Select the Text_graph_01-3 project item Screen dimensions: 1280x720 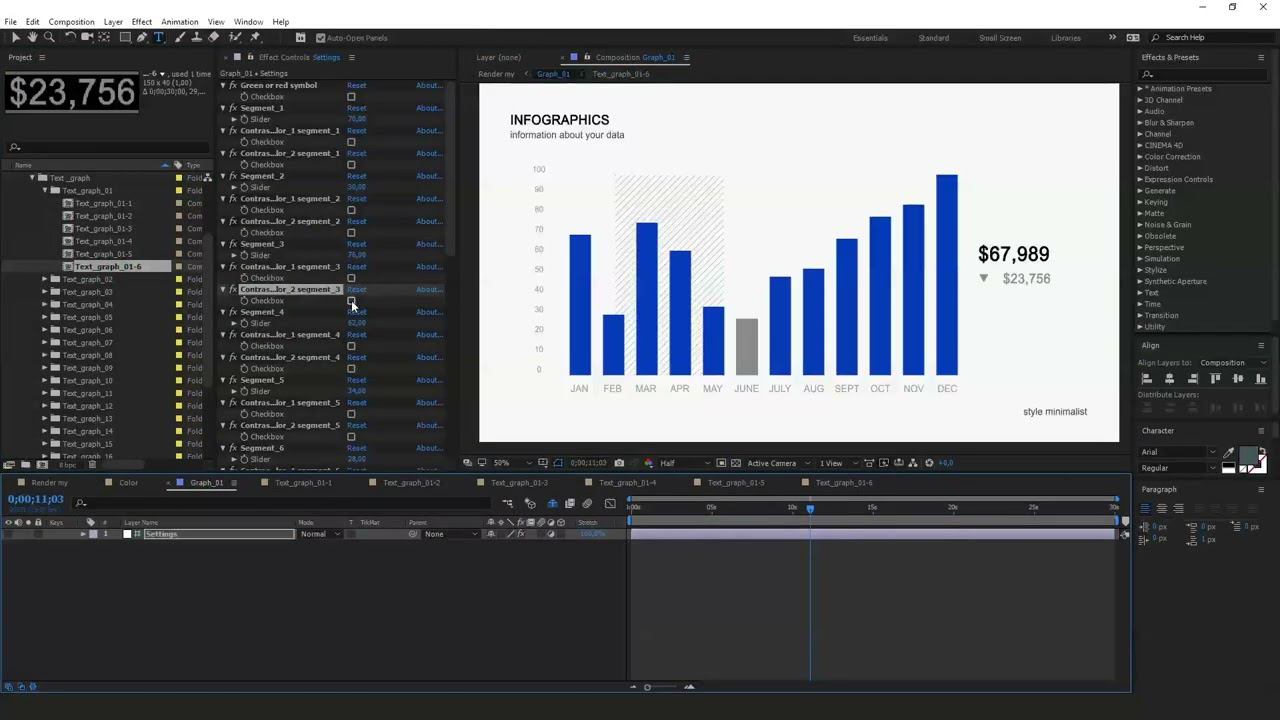104,229
